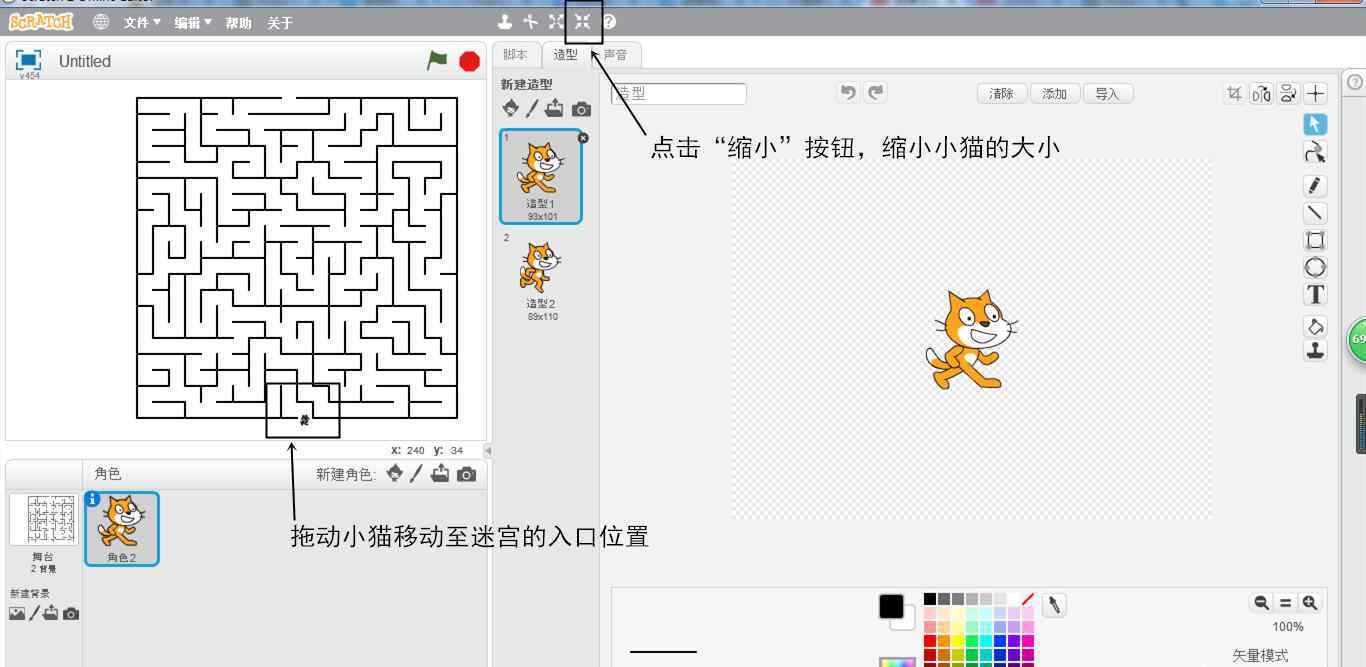The image size is (1366, 667).
Task: Paint a new backdrop icon
Action: pyautogui.click(x=36, y=612)
